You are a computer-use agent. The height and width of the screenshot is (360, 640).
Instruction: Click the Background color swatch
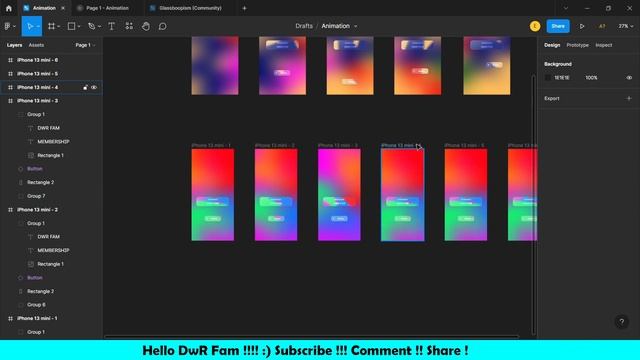pyautogui.click(x=548, y=78)
